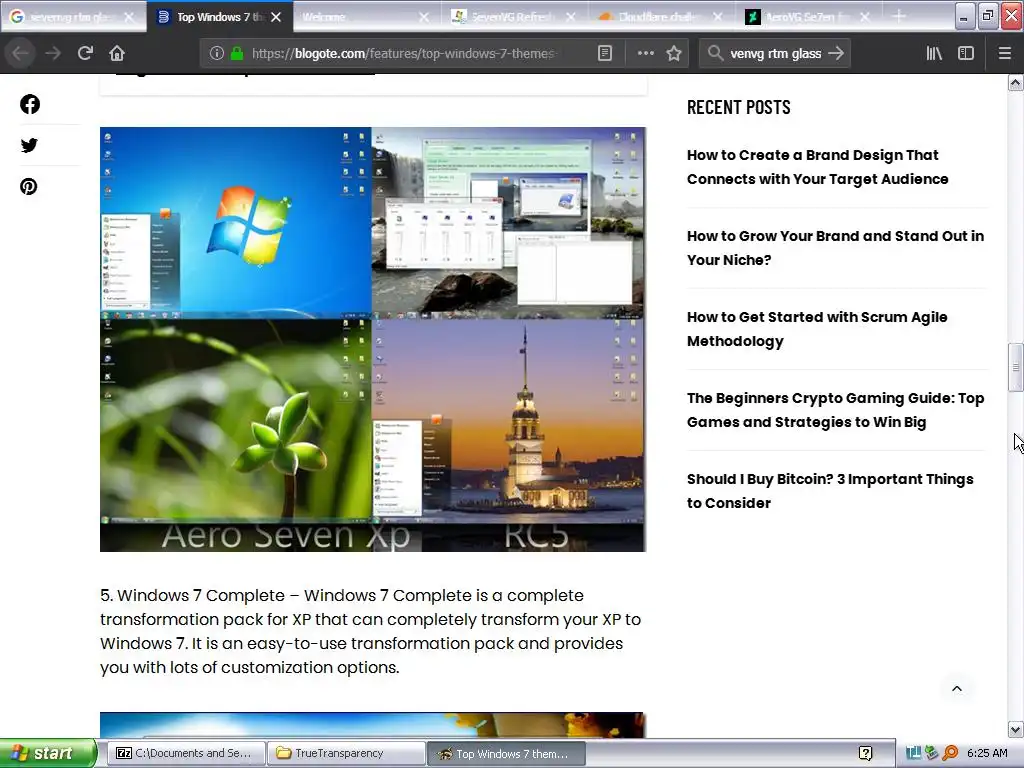The height and width of the screenshot is (768, 1024).
Task: Pin the article on Pinterest
Action: (29, 187)
